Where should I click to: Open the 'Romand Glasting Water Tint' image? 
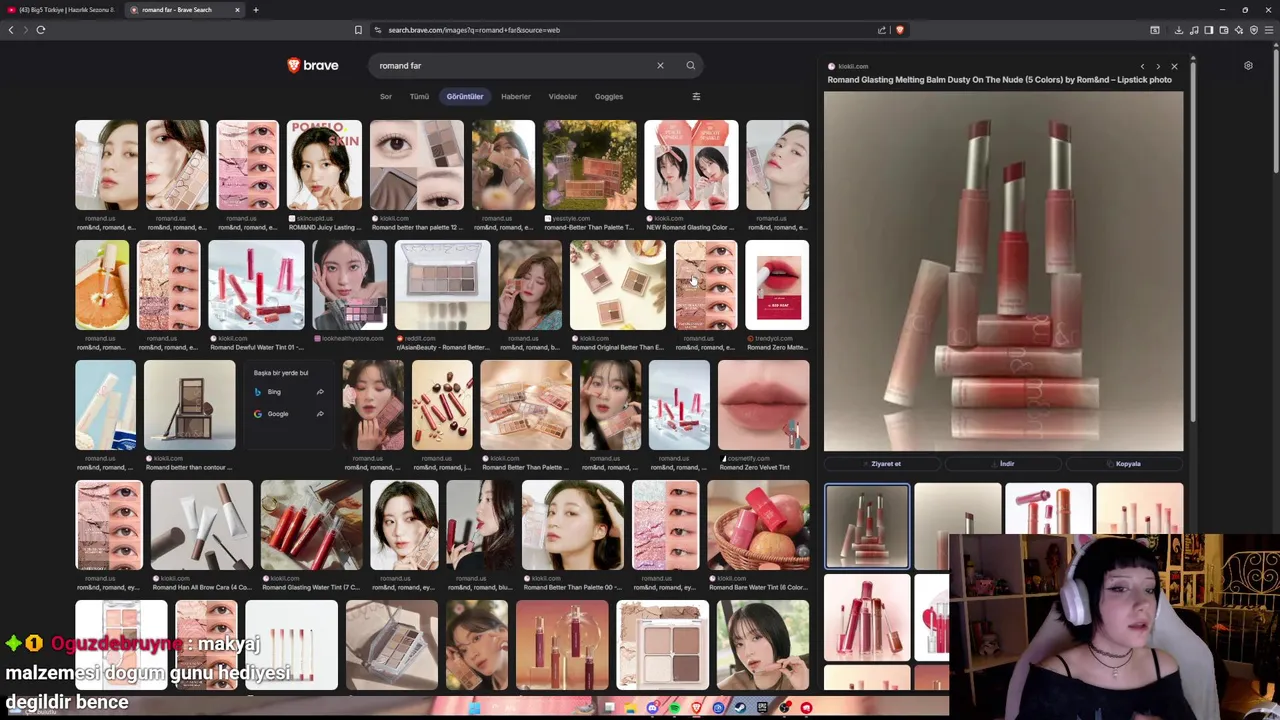tap(311, 525)
